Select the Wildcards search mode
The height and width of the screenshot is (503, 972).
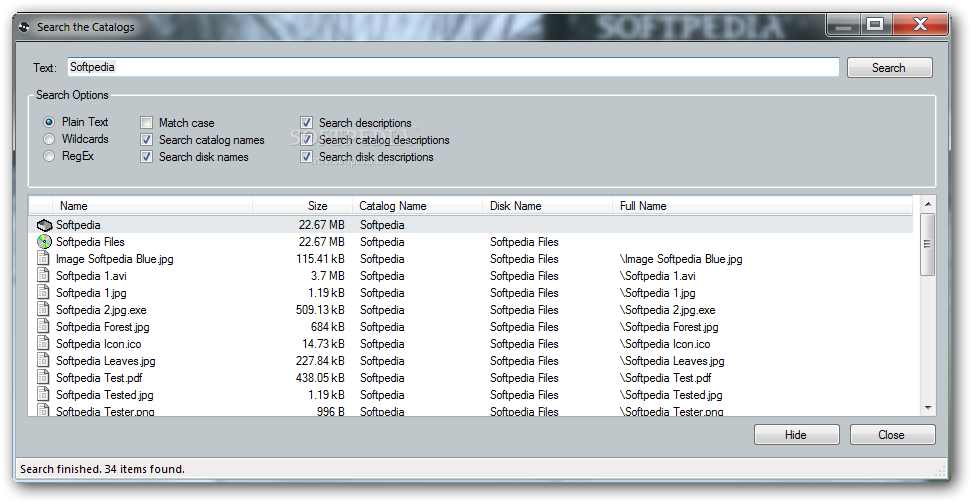click(x=49, y=139)
